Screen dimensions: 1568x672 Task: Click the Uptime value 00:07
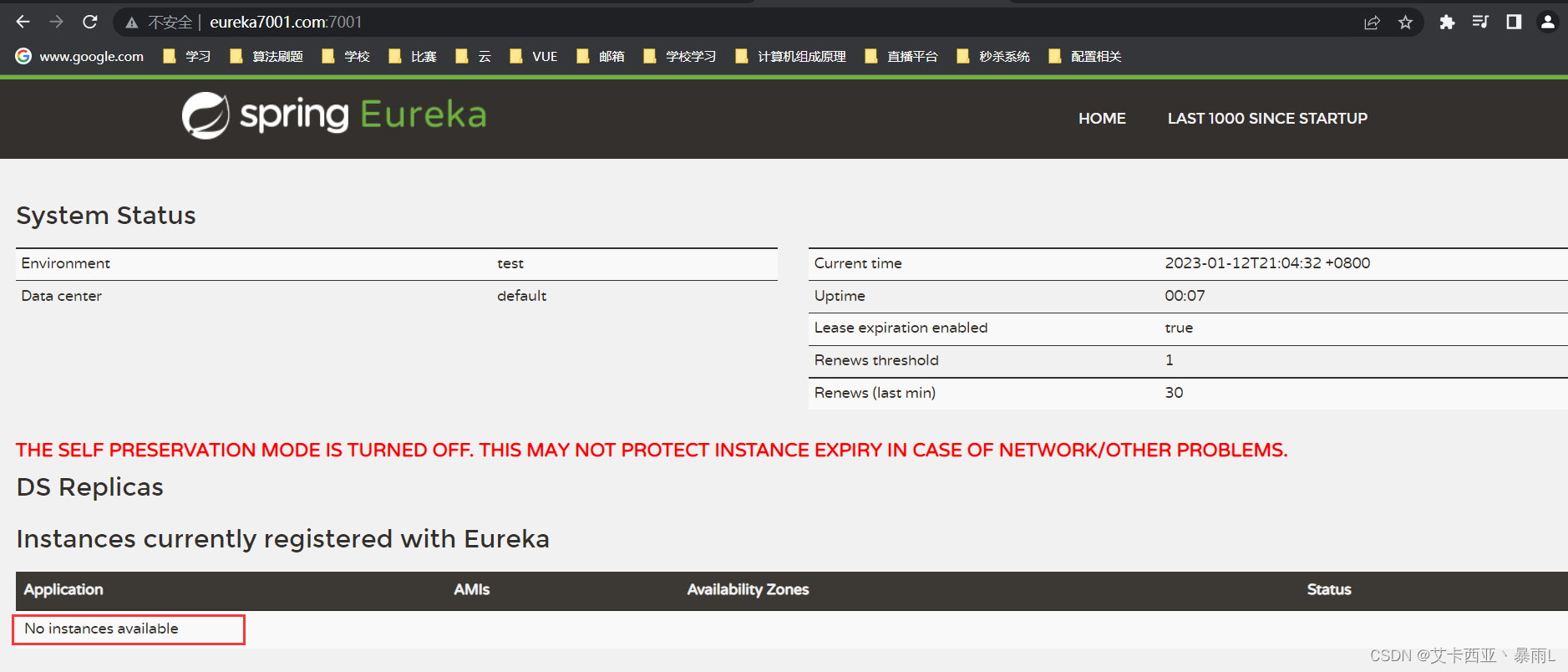click(x=1185, y=296)
